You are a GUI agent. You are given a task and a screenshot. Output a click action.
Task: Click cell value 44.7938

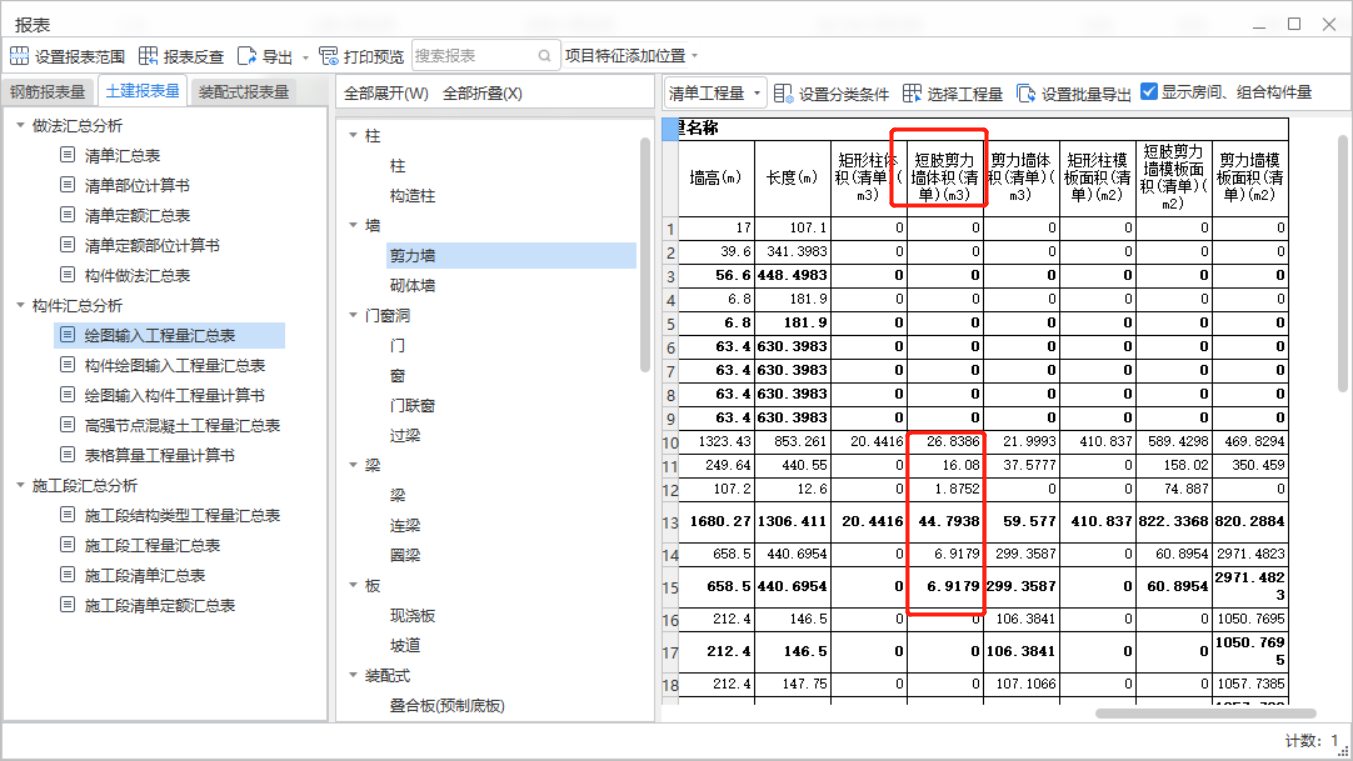point(945,521)
